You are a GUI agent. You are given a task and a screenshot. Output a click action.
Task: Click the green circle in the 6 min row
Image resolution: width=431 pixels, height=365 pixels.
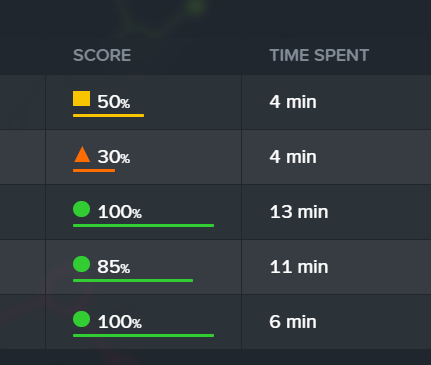click(x=82, y=319)
